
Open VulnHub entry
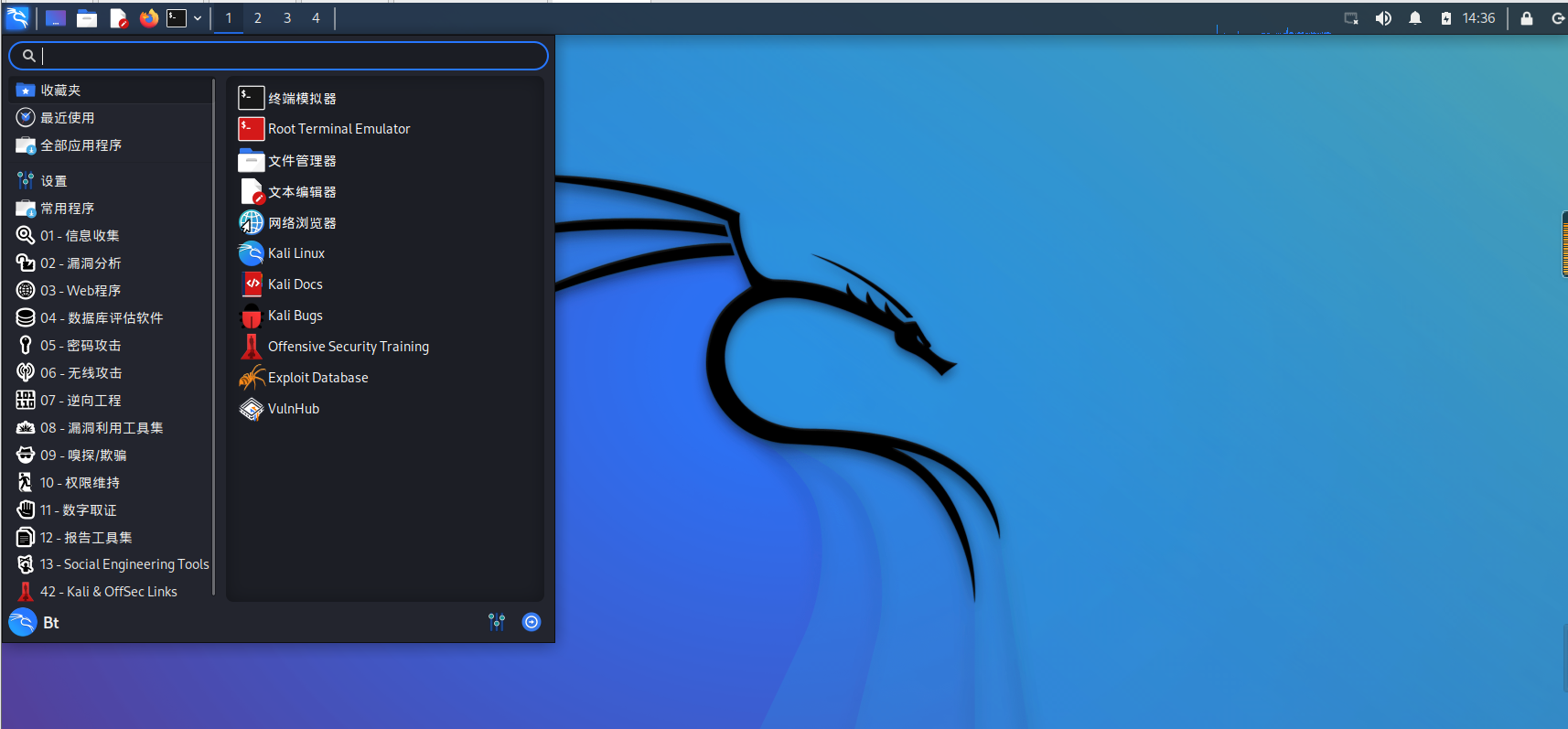(385, 409)
